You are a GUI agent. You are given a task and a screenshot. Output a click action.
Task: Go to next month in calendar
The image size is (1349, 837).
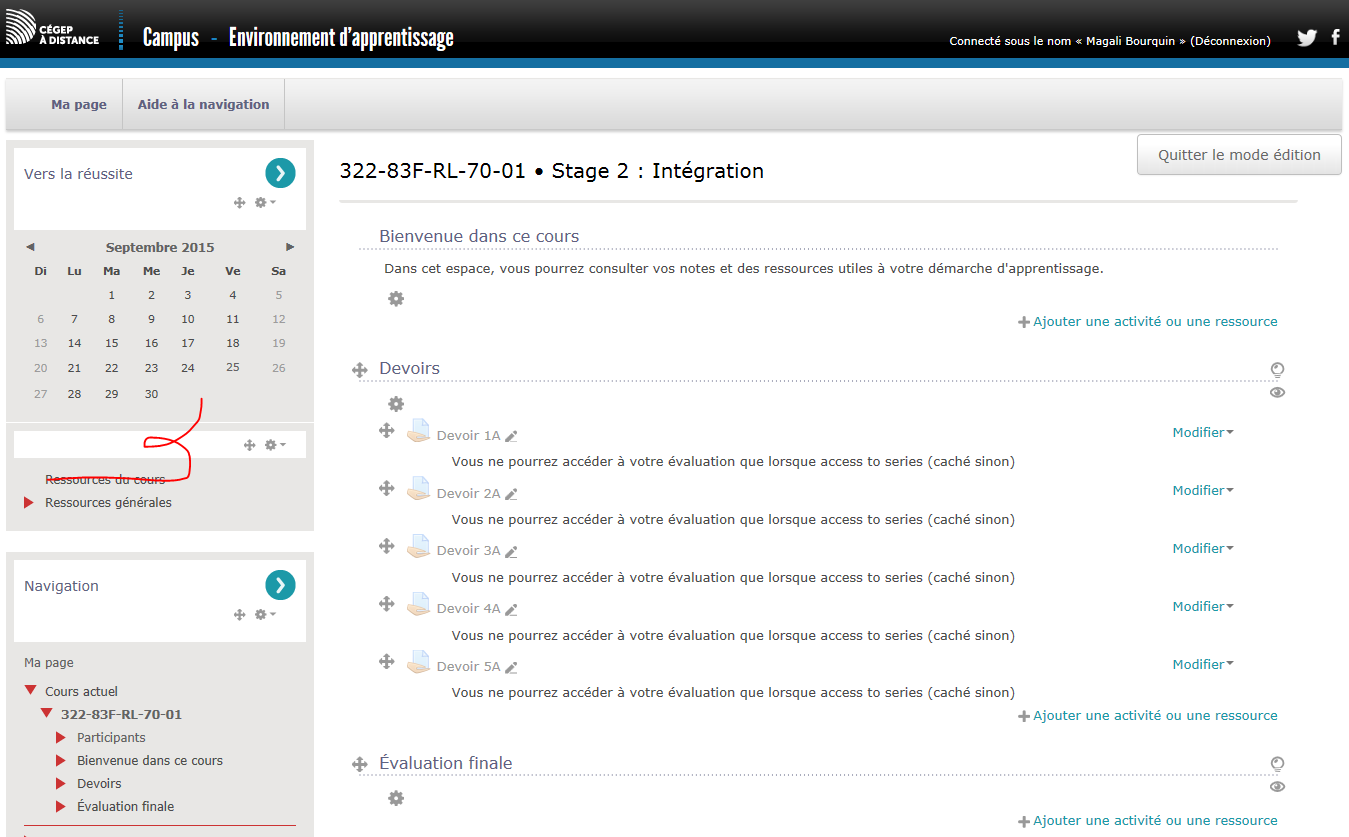[x=290, y=247]
